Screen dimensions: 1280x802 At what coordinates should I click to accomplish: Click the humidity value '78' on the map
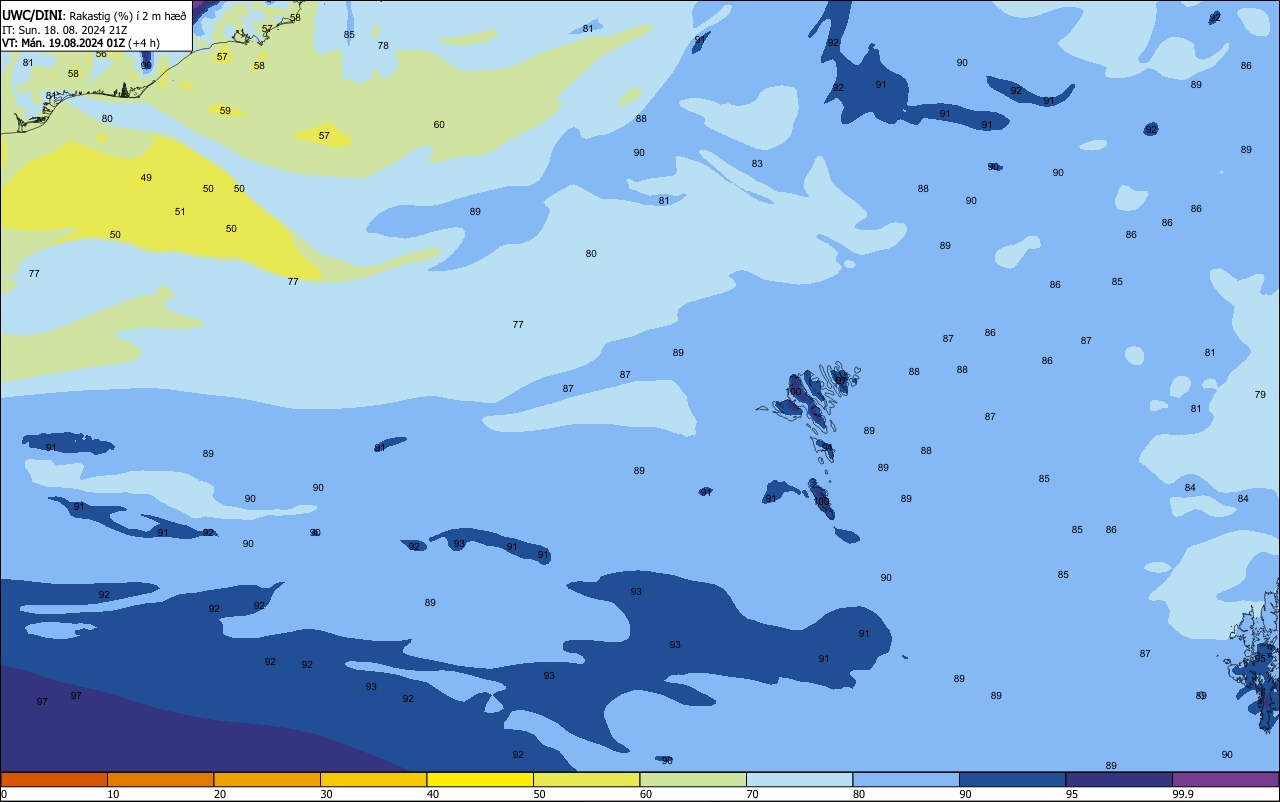point(383,46)
